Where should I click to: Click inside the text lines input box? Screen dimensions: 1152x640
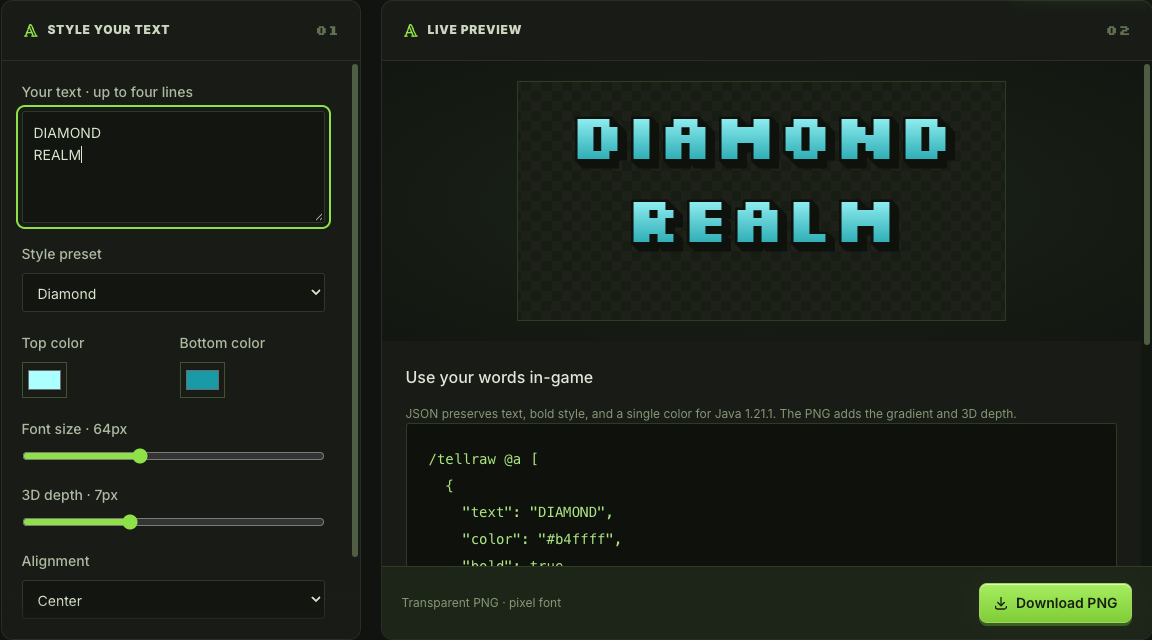coord(173,167)
